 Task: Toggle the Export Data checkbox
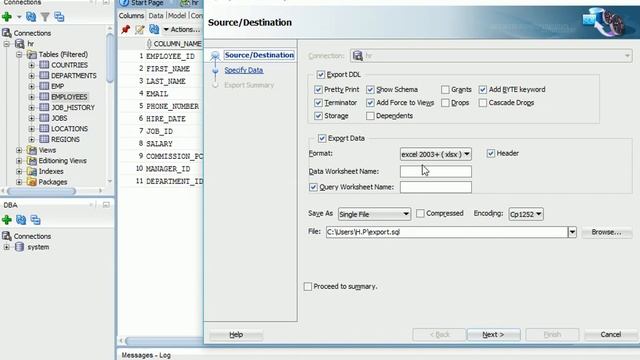pos(322,138)
